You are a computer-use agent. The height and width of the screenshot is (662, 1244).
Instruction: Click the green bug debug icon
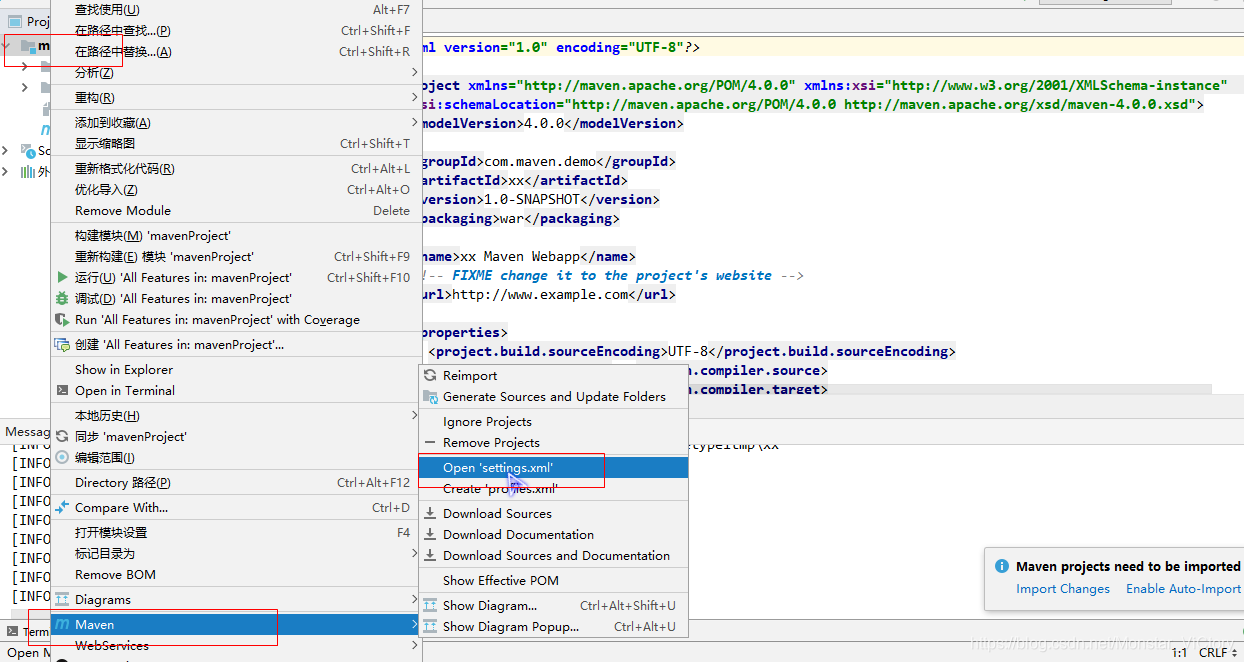point(62,298)
